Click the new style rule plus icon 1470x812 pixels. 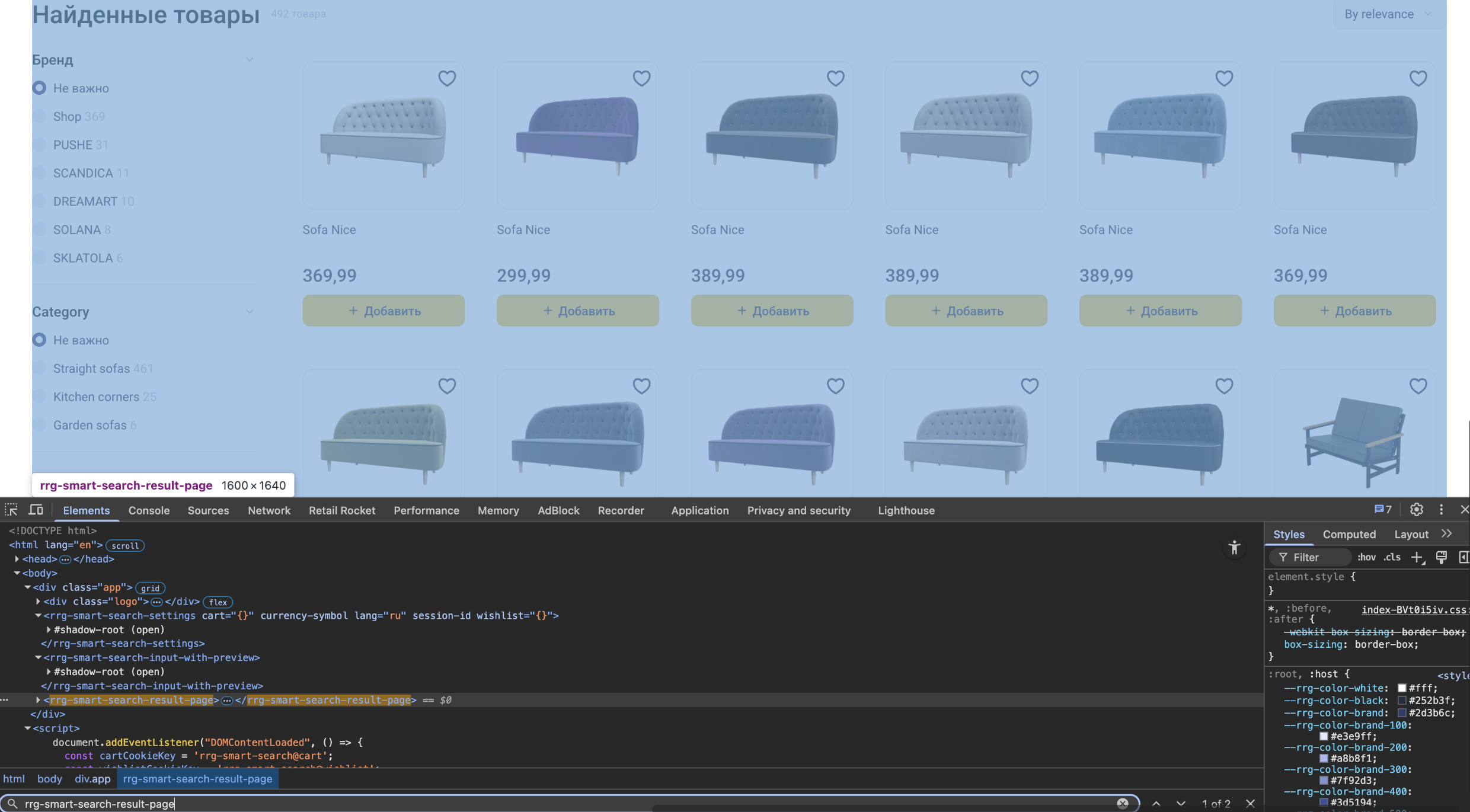tap(1418, 557)
